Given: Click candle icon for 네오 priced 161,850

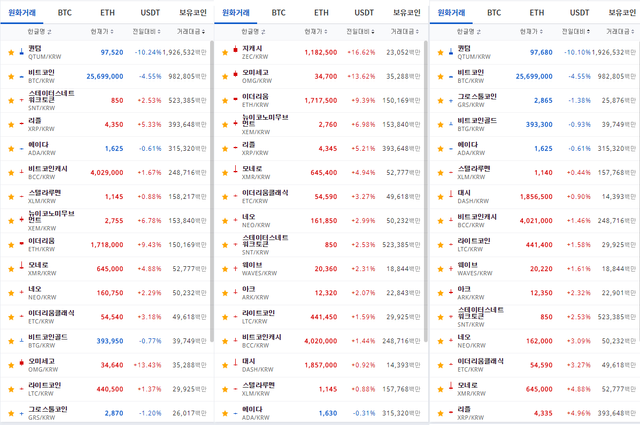Looking at the screenshot, I should 236,220.
